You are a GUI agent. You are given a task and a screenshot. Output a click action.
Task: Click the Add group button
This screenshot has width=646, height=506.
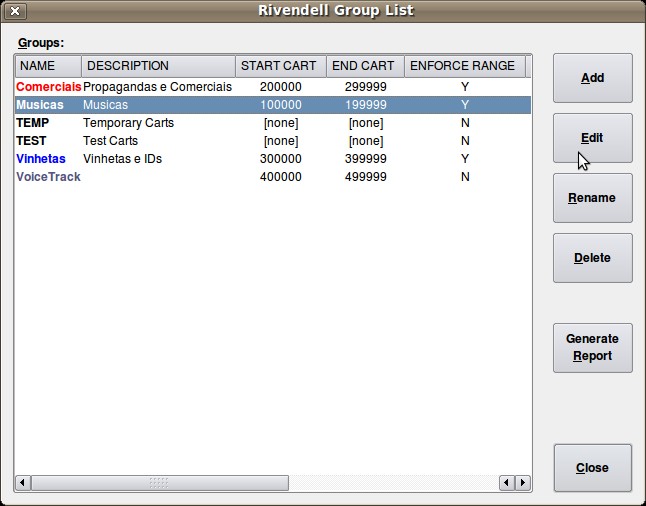592,78
